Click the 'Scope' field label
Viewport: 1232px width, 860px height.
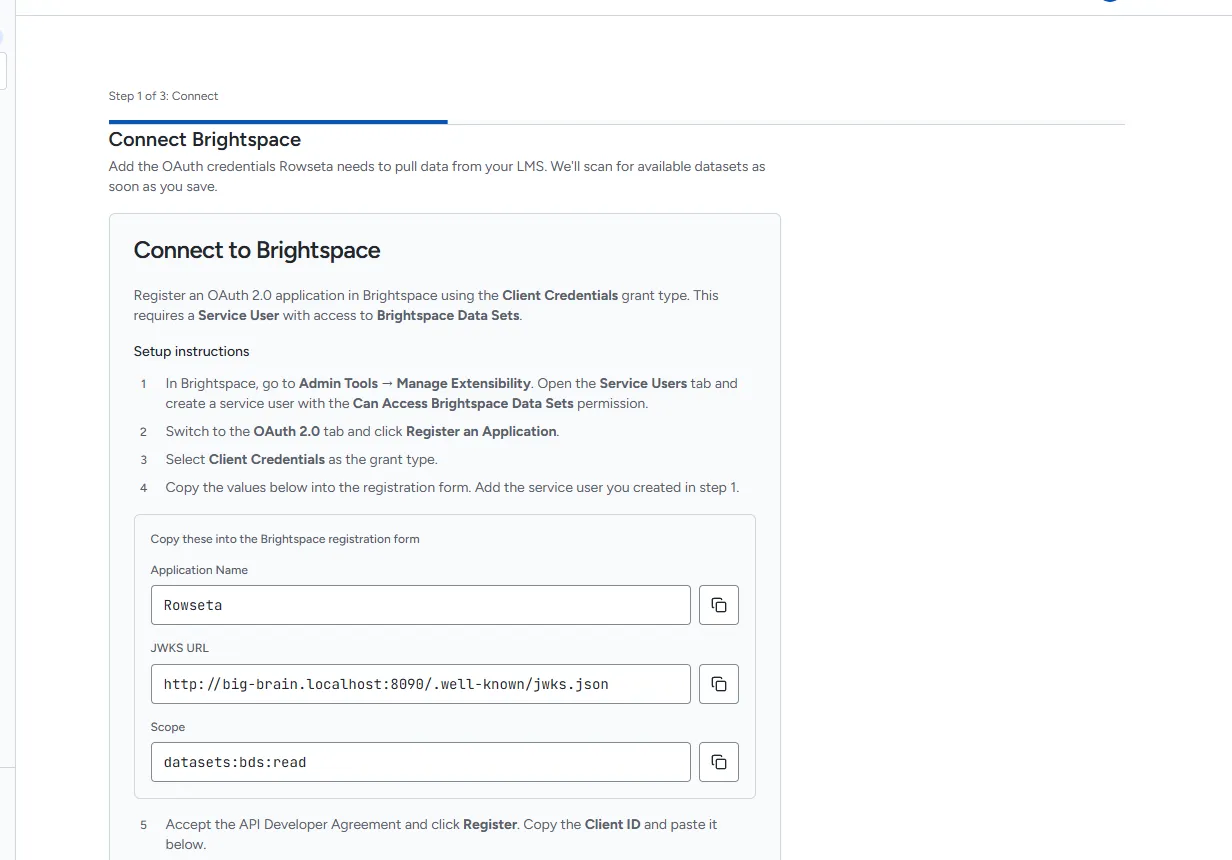(168, 727)
